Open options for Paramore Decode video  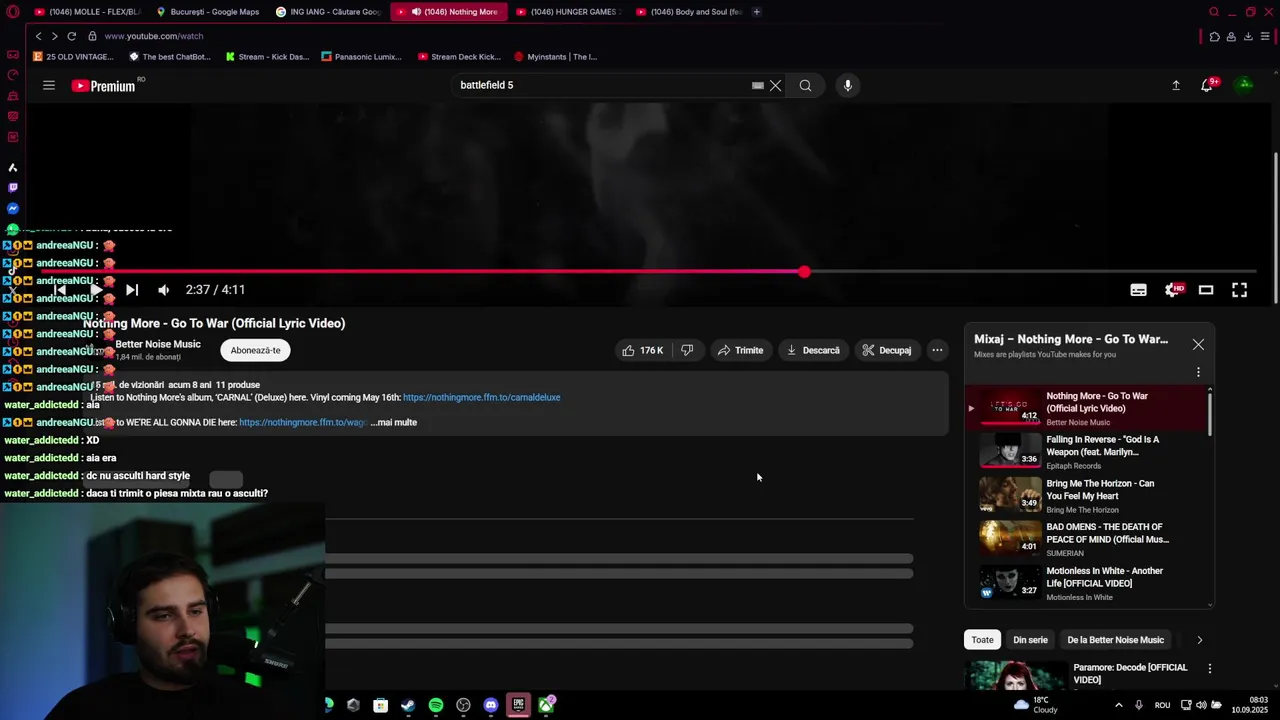1209,668
